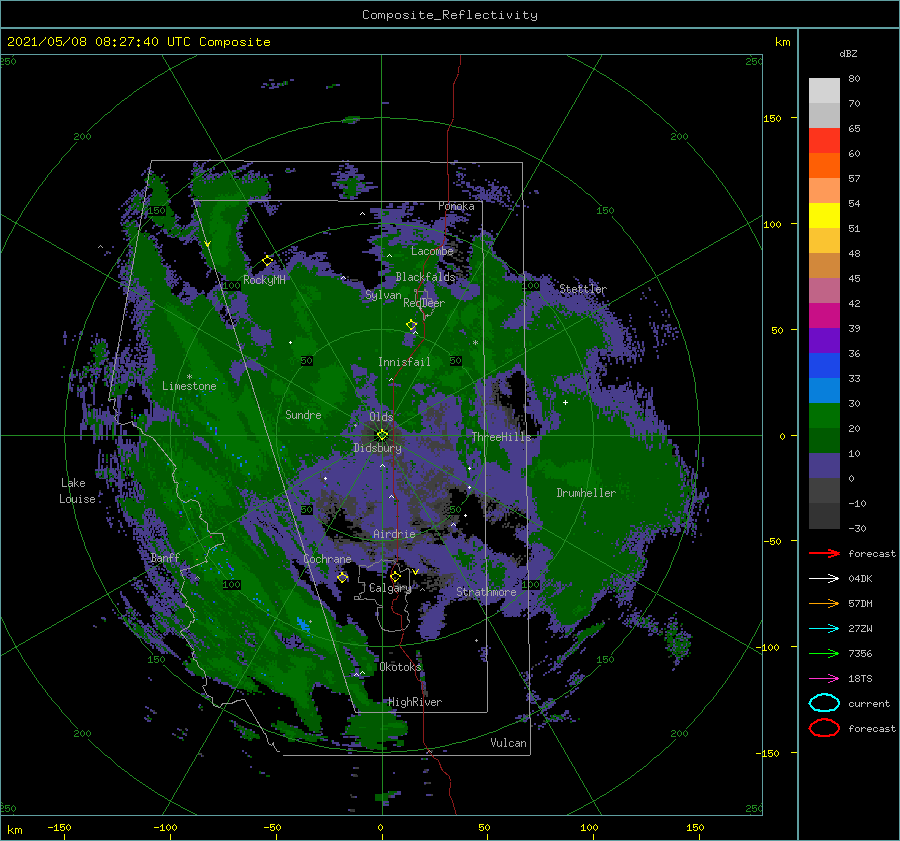Click the Sylvan label

click(x=383, y=295)
